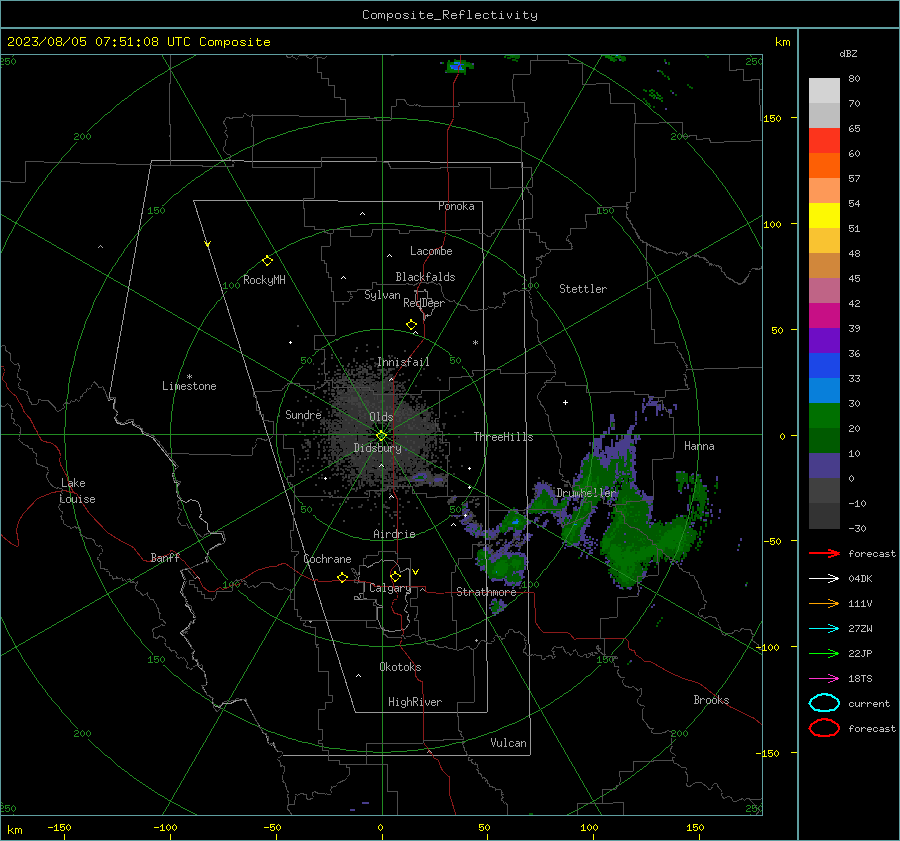Viewport: 900px width, 841px height.
Task: Click the Composite_Reflectivity title
Action: [449, 15]
